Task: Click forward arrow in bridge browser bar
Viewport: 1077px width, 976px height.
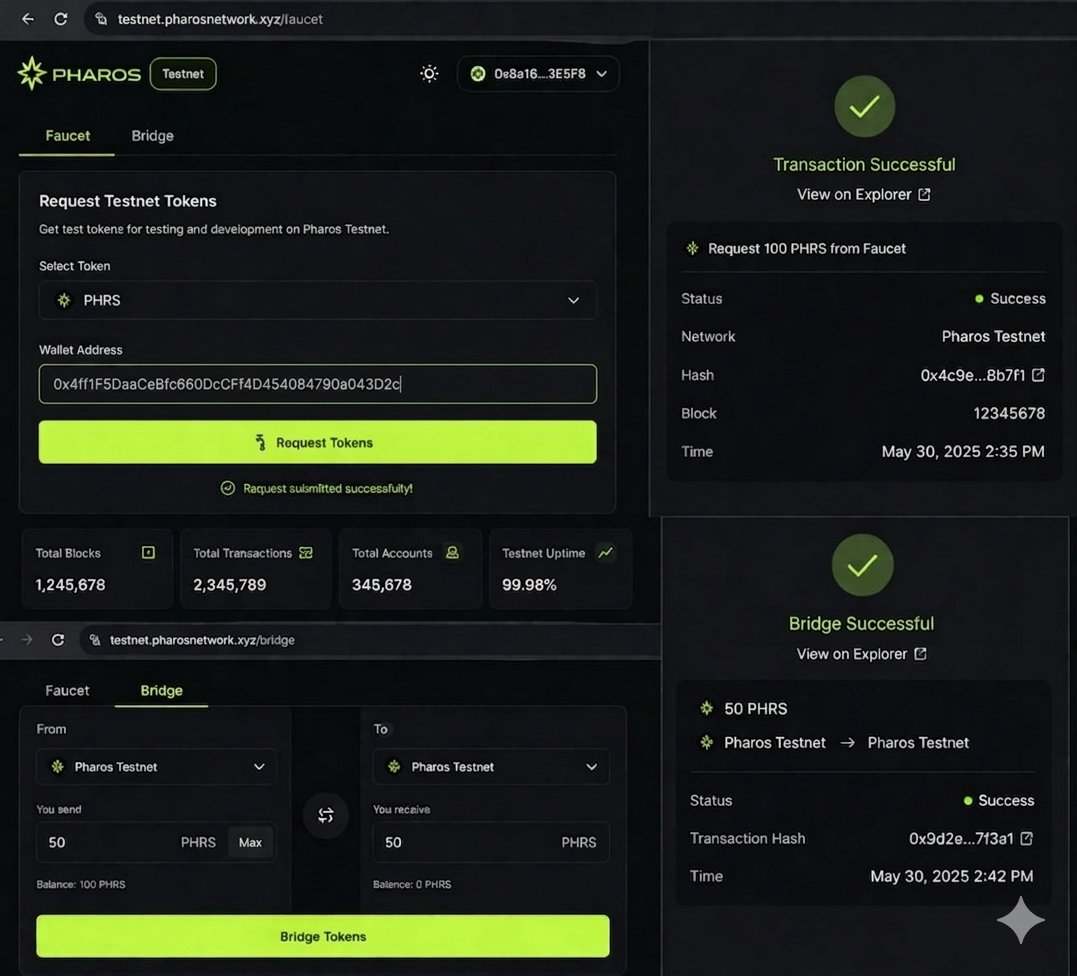Action: pyautogui.click(x=27, y=639)
